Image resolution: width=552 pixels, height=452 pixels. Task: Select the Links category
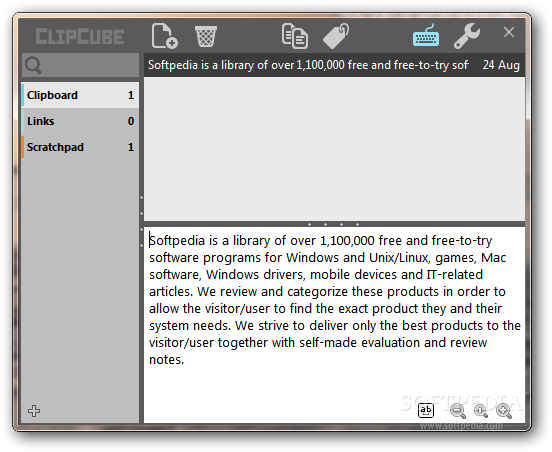[x=80, y=121]
